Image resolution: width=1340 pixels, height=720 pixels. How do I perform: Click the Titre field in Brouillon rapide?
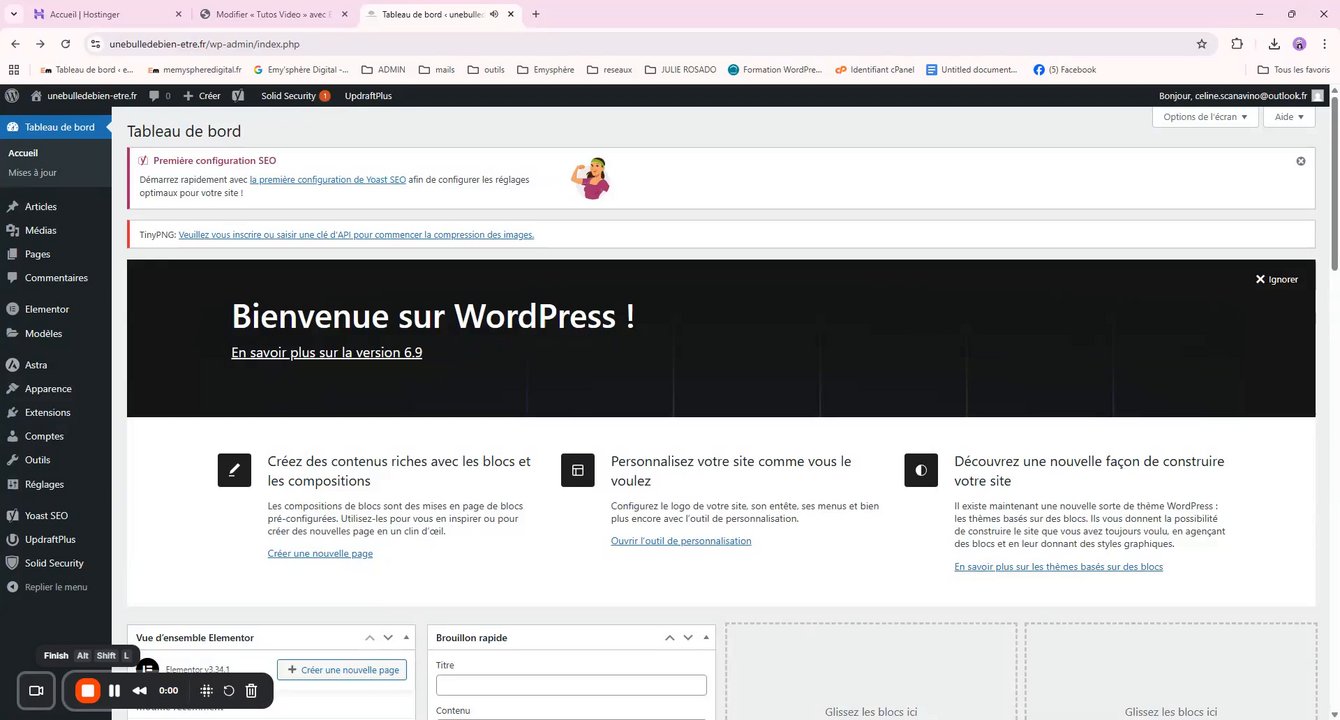(571, 685)
